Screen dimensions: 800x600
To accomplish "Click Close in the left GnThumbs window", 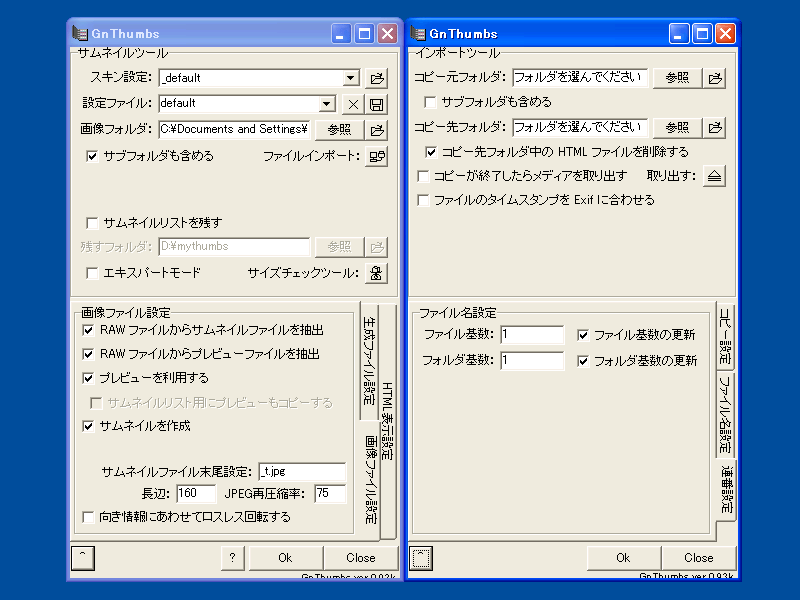I will tap(361, 558).
